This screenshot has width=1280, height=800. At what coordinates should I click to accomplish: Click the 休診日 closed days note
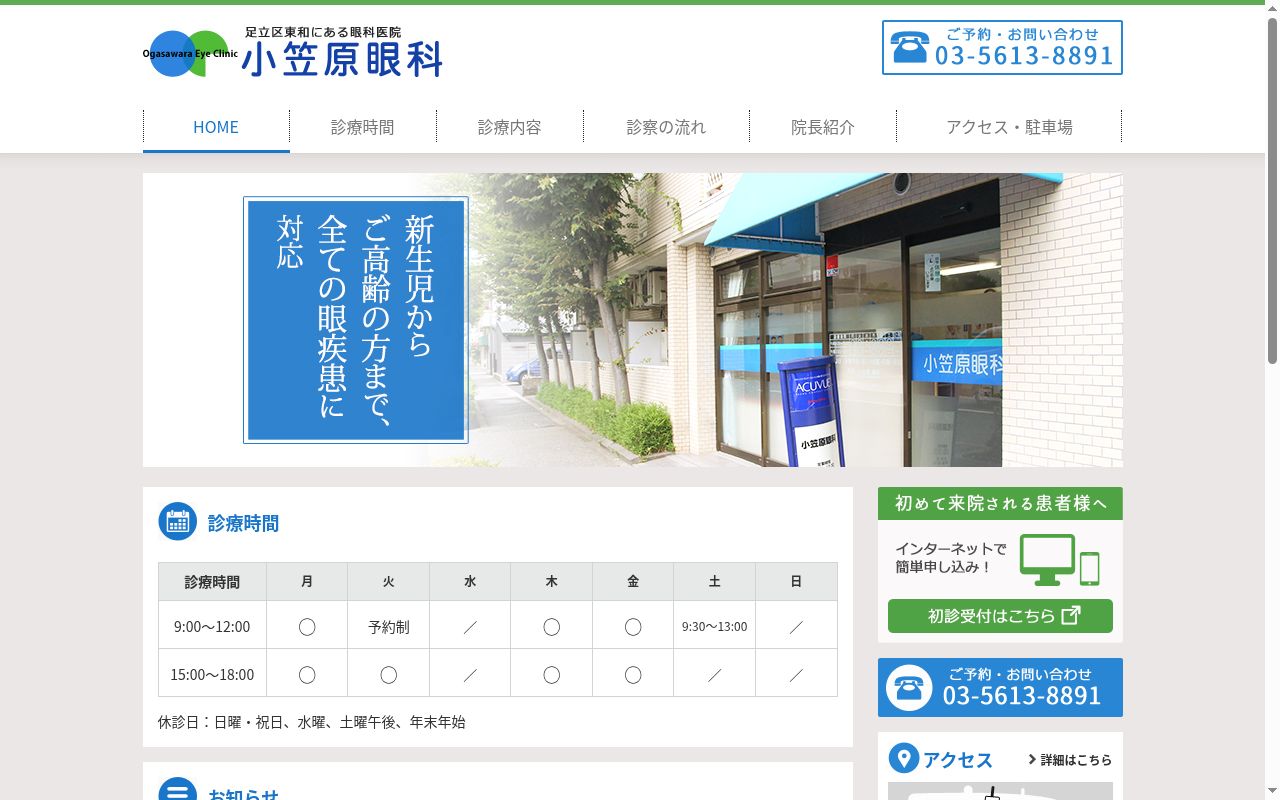[x=312, y=722]
